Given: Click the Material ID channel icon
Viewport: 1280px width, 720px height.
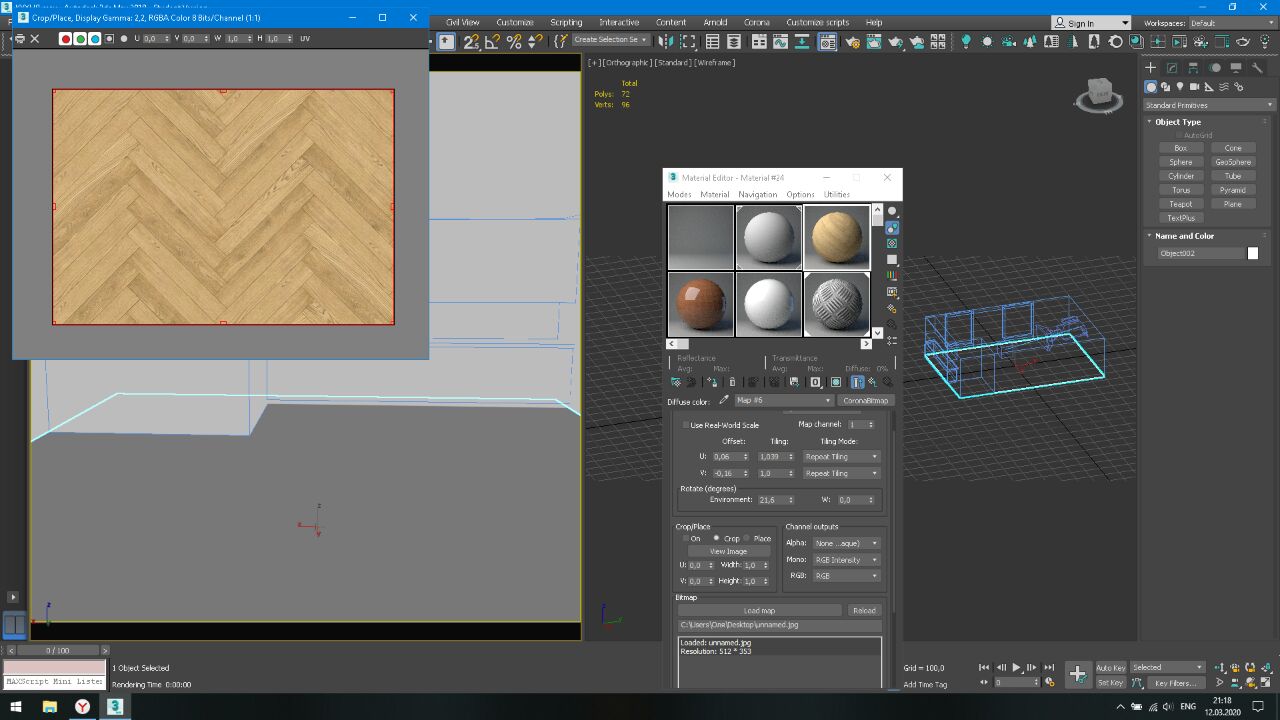Looking at the screenshot, I should tap(816, 382).
